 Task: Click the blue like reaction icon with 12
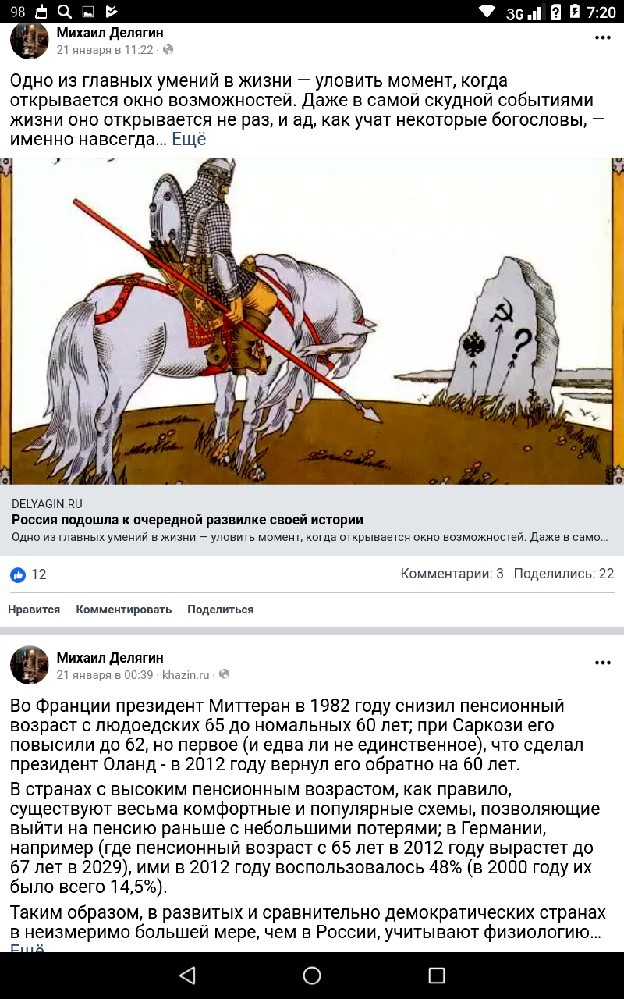[x=18, y=575]
